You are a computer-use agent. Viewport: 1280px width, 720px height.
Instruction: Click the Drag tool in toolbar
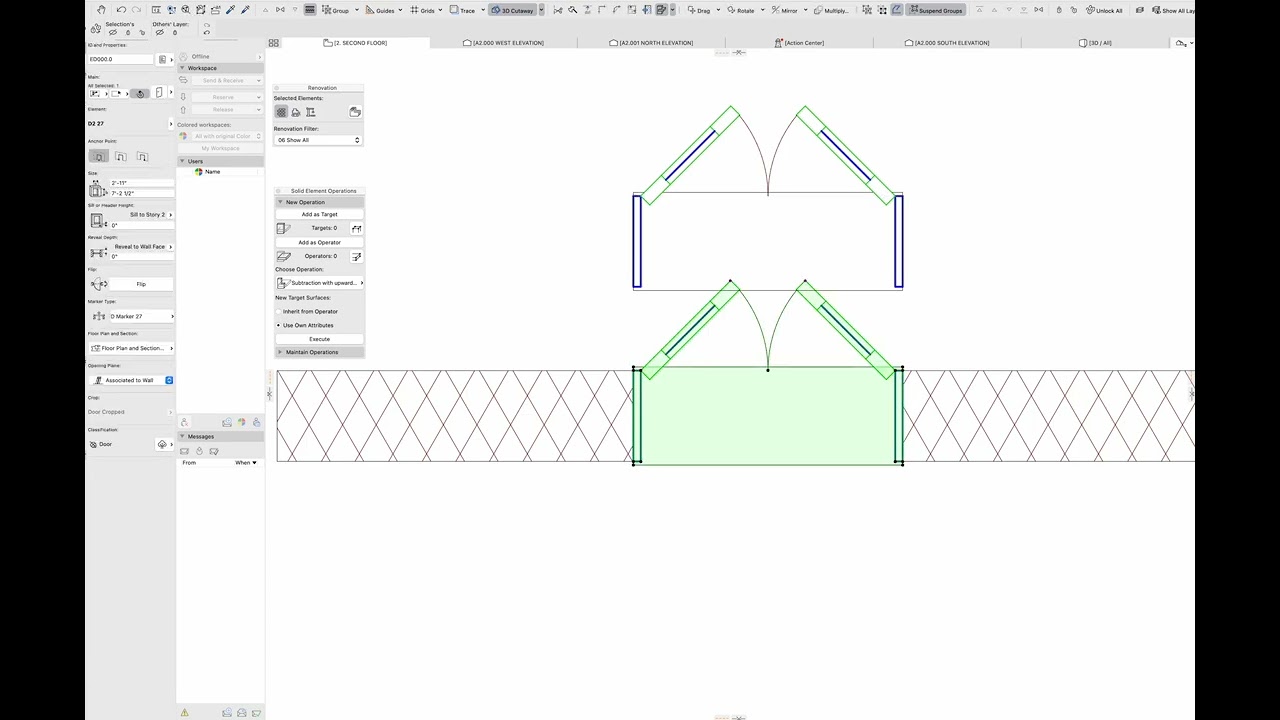tap(699, 10)
